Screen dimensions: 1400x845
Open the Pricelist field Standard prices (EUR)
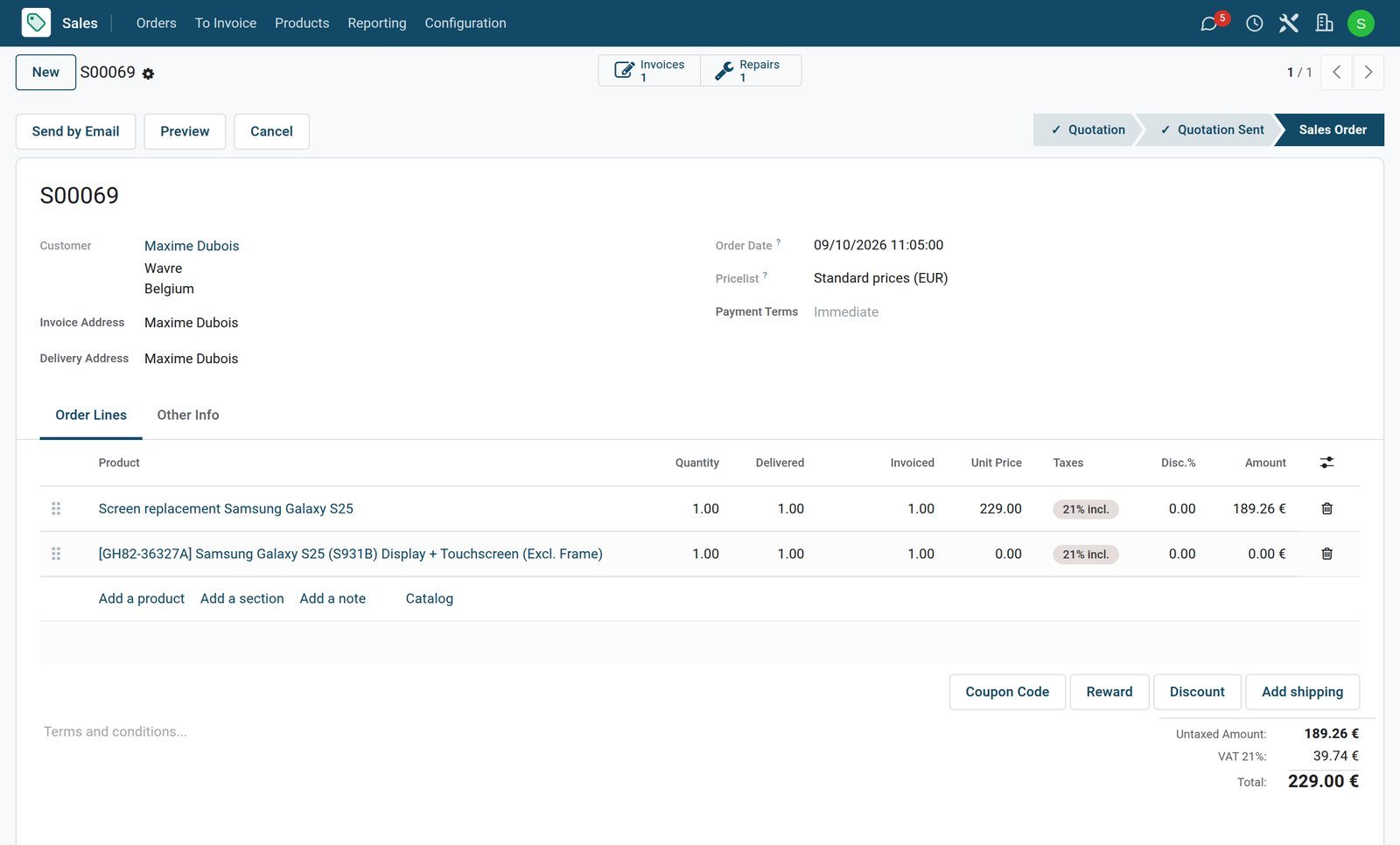(x=880, y=278)
